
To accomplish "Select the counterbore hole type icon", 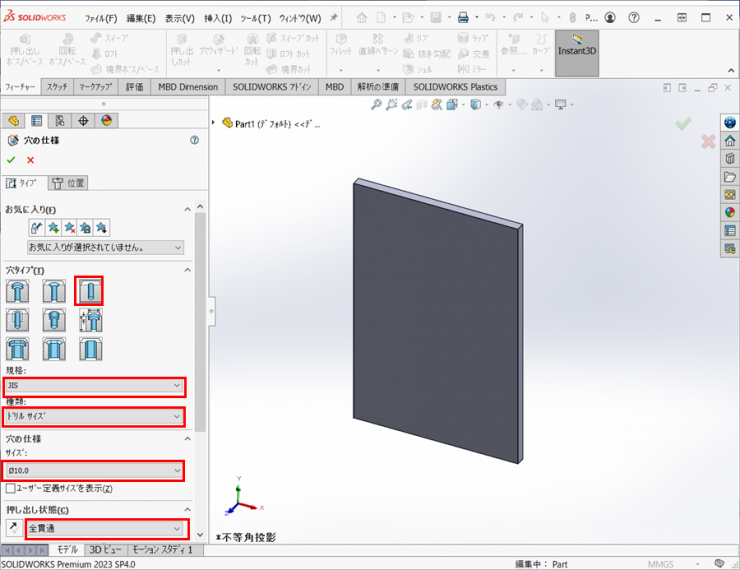I will (17, 291).
